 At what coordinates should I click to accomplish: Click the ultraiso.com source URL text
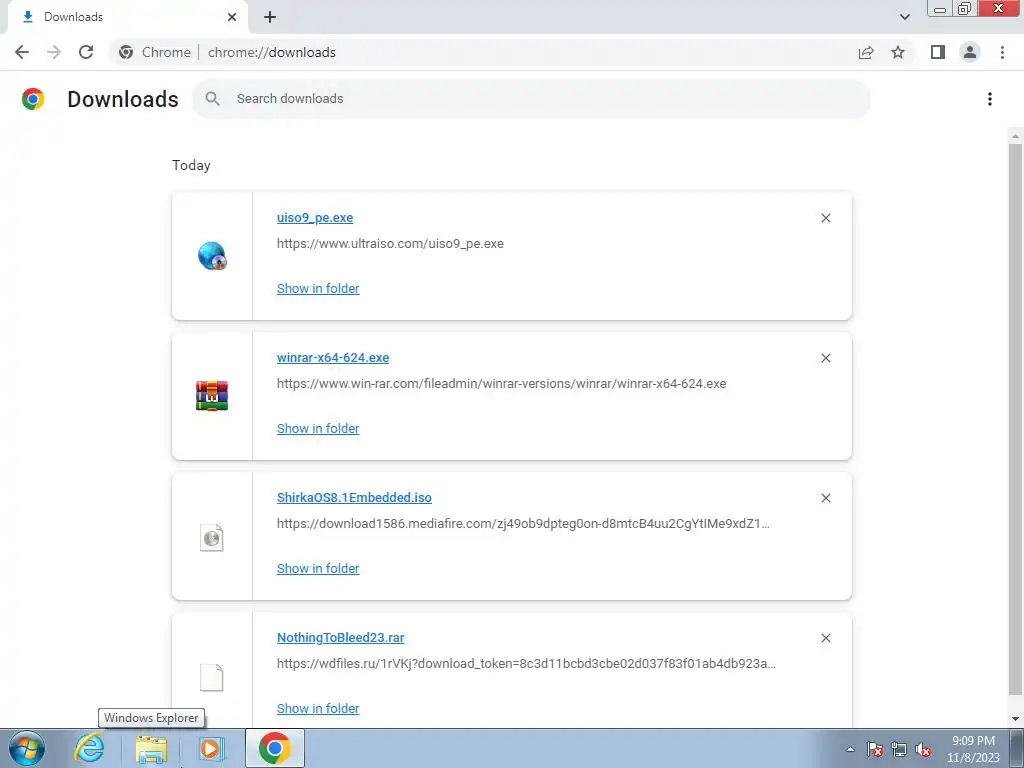pyautogui.click(x=390, y=244)
